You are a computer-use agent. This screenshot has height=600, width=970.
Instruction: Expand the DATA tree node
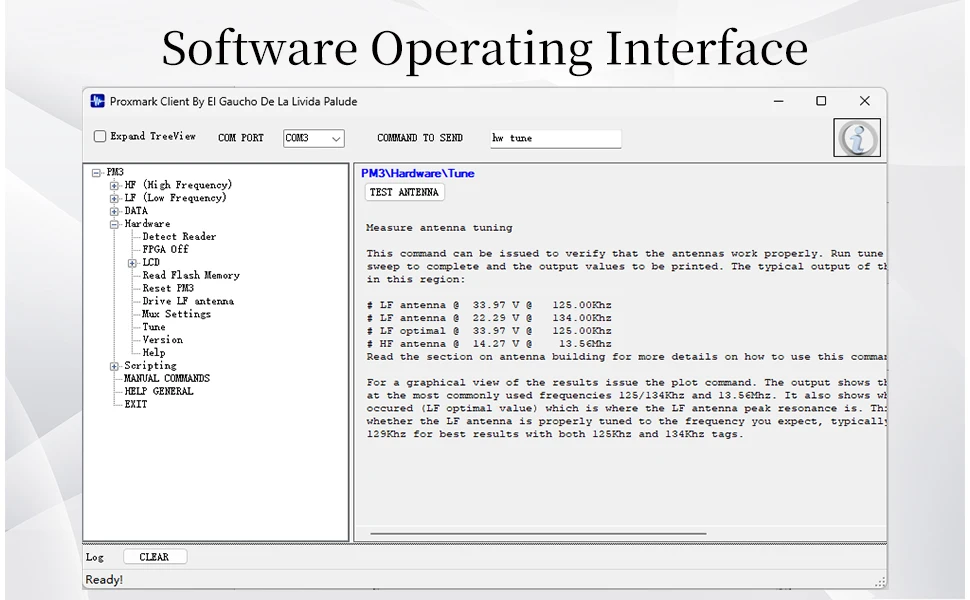(114, 212)
